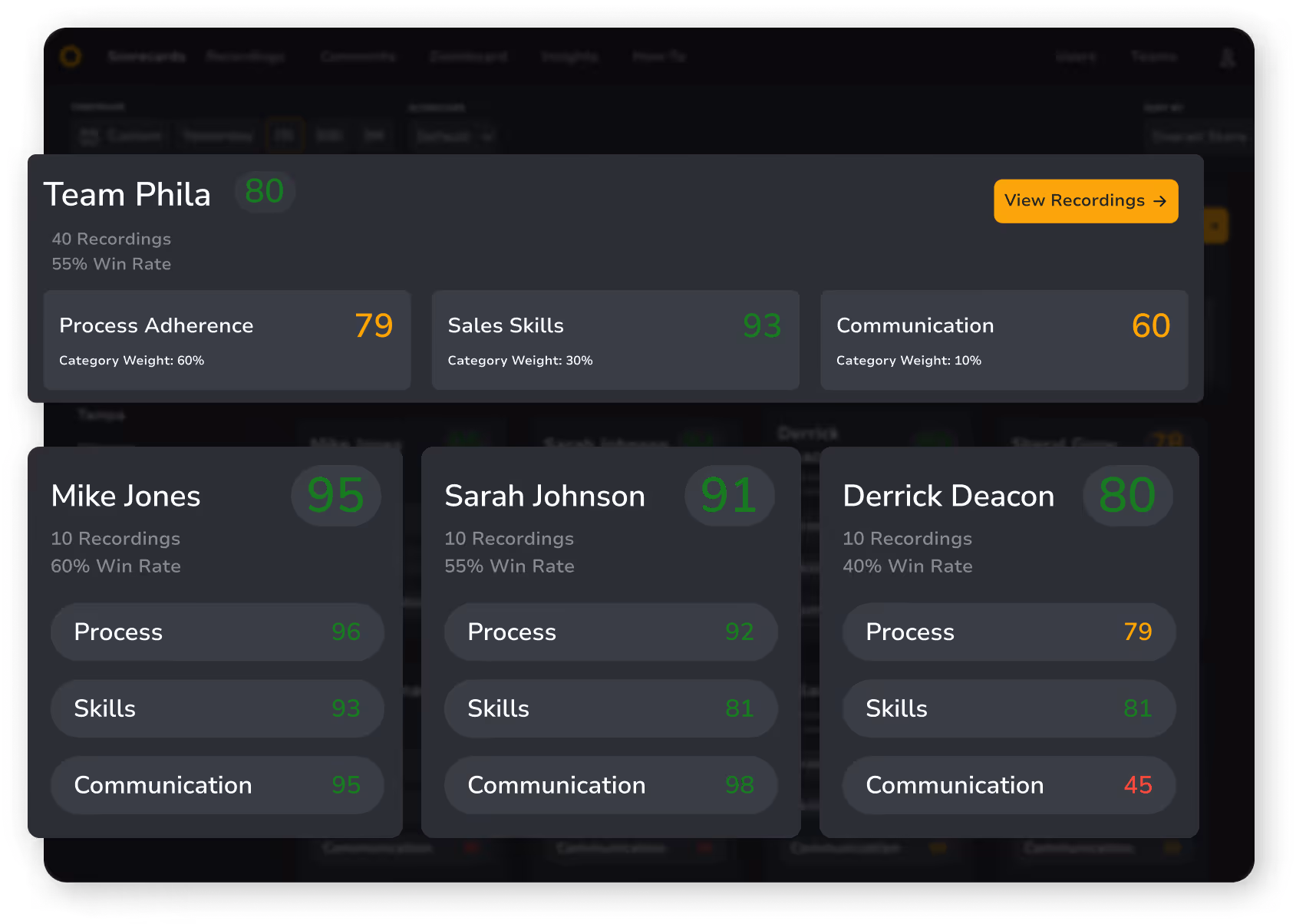Select the Yesterday timeframe option
1296x924 pixels.
[x=218, y=137]
